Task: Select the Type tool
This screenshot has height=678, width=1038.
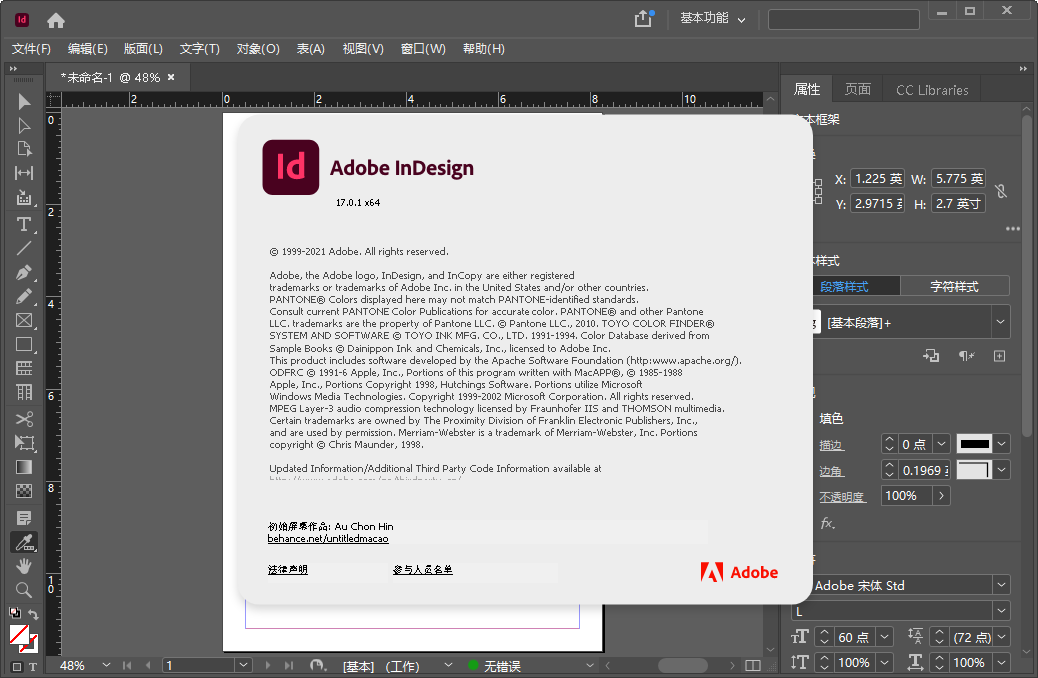Action: pyautogui.click(x=22, y=224)
